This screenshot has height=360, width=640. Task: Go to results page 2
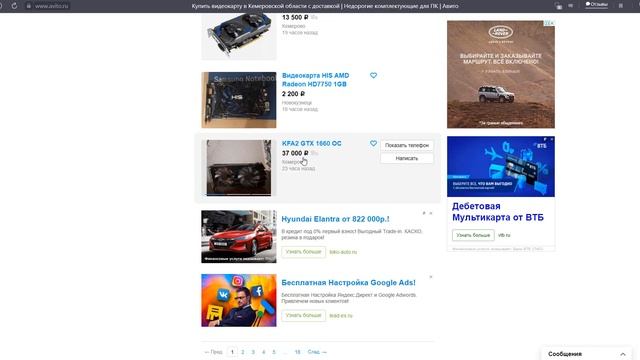243,352
